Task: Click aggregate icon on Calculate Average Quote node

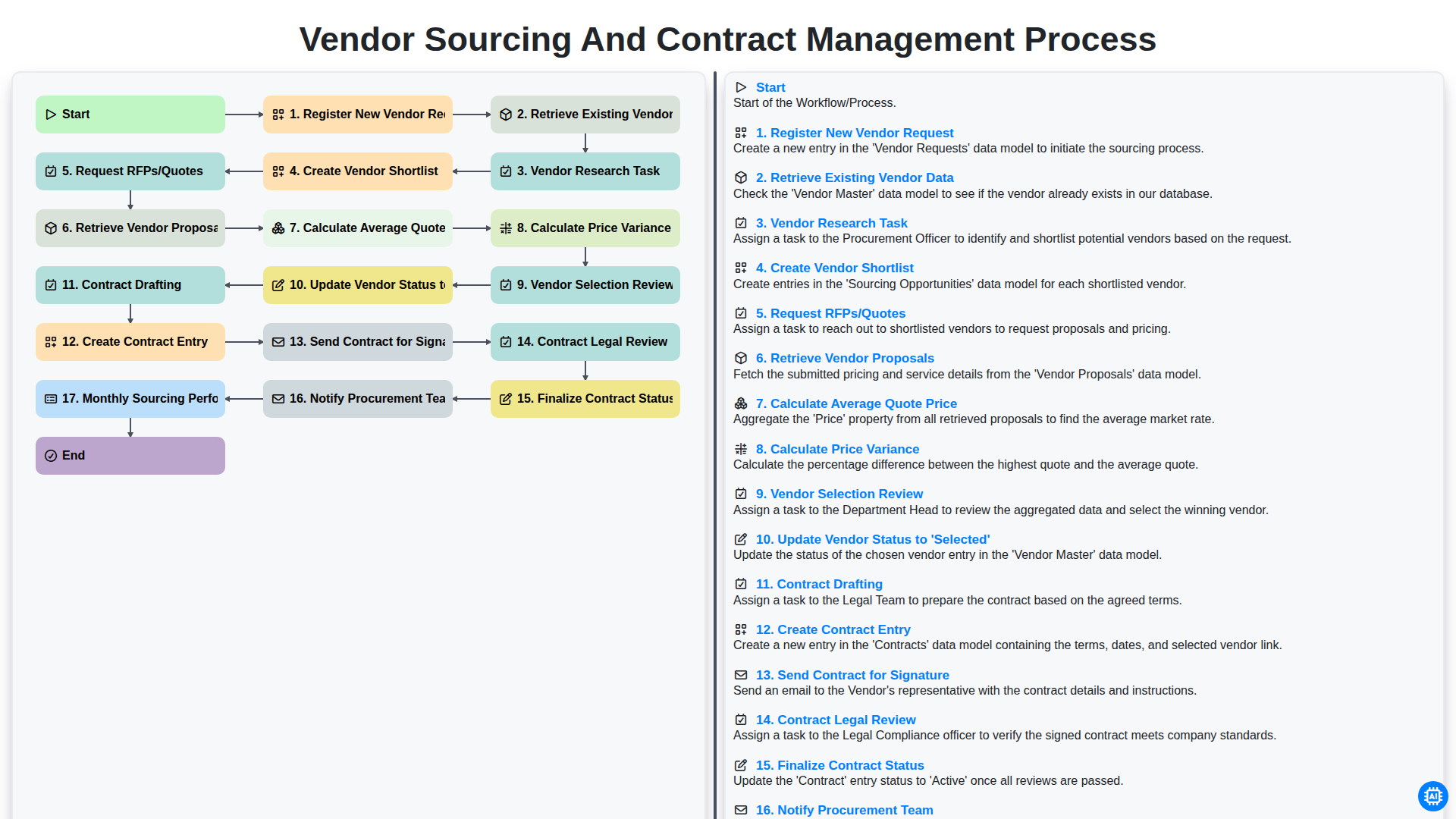Action: click(x=278, y=228)
